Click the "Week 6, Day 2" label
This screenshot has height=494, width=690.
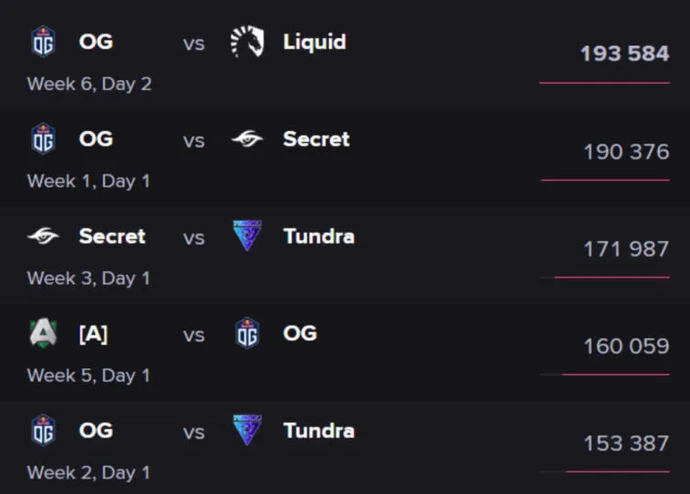tap(89, 84)
